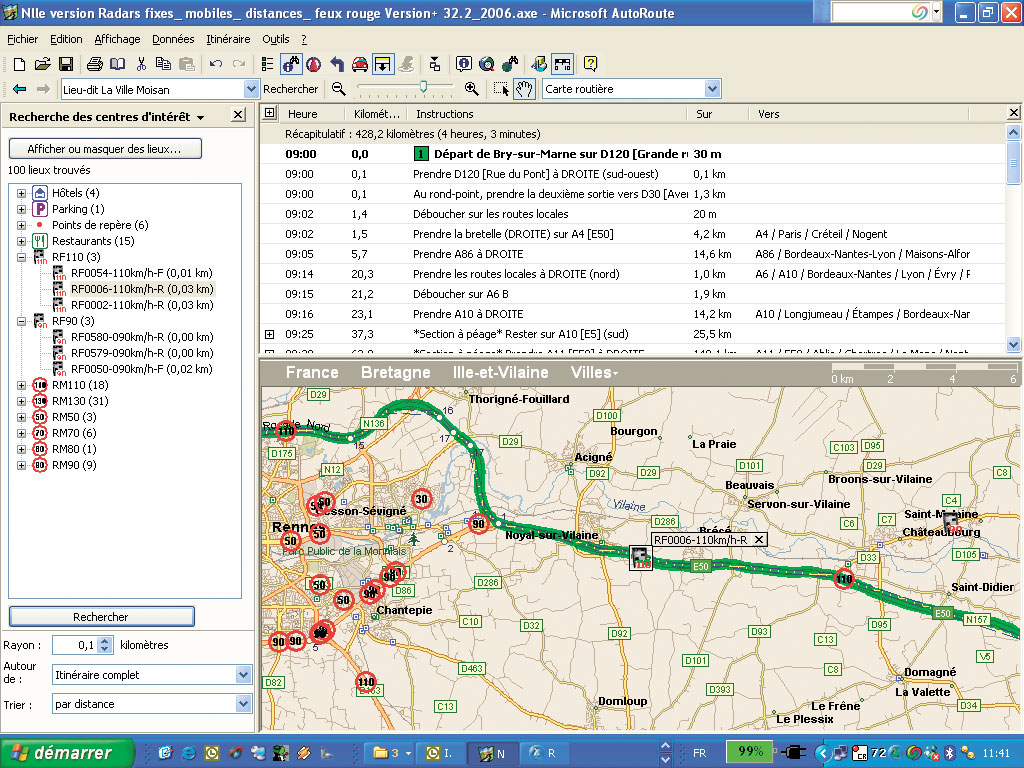Open the Données menu

click(x=173, y=39)
